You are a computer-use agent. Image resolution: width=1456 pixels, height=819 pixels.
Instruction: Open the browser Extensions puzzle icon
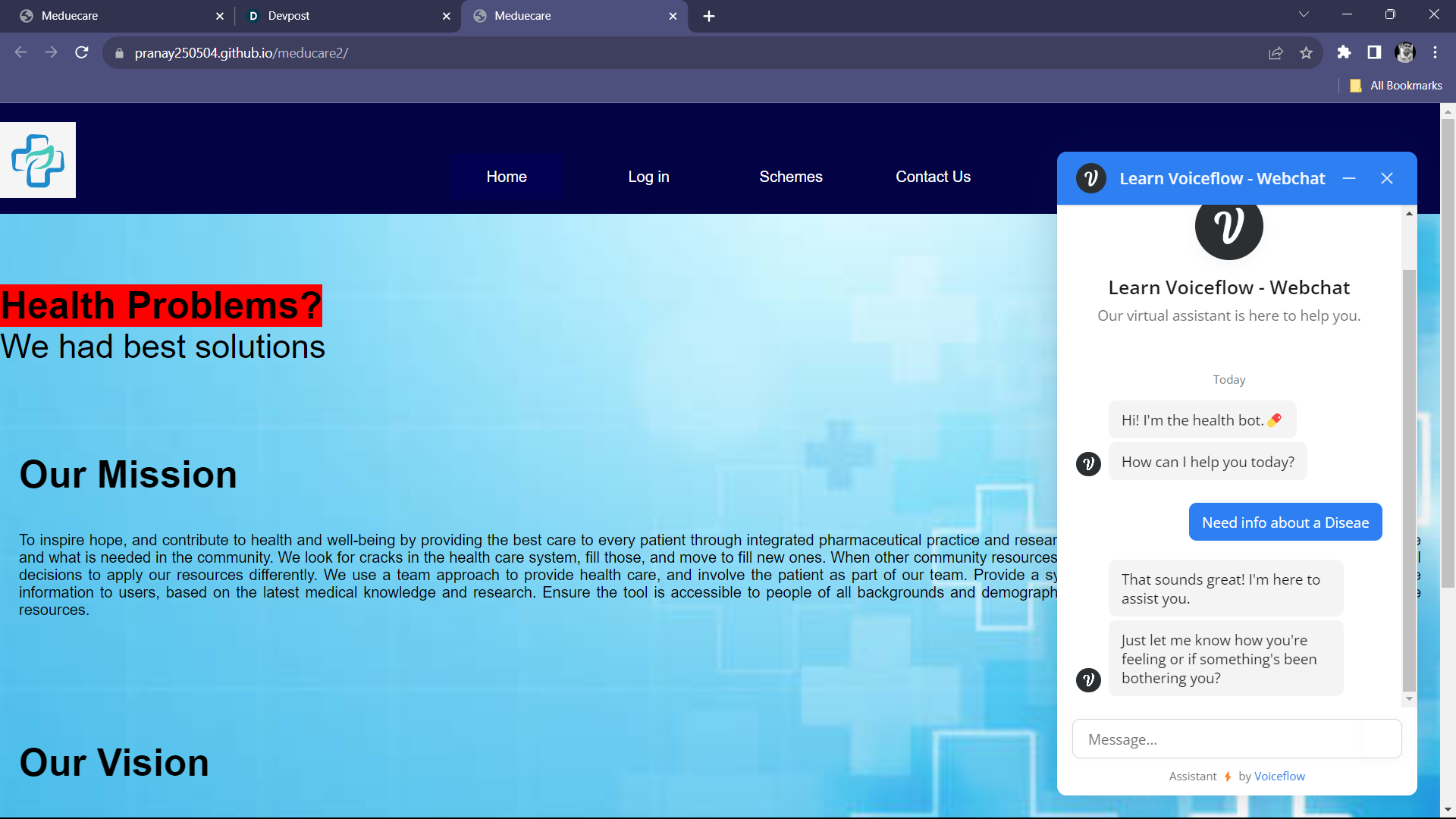point(1344,52)
